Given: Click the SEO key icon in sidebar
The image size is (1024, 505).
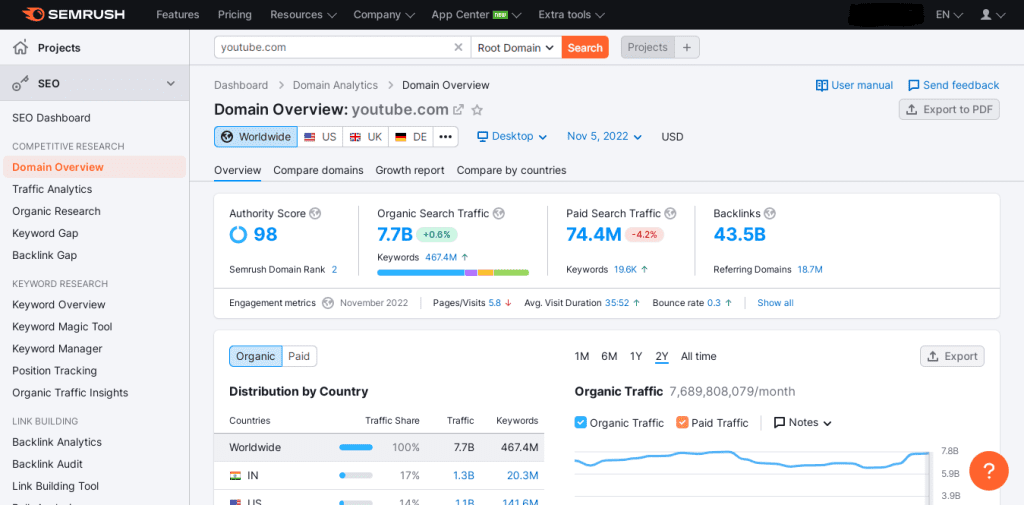Looking at the screenshot, I should coord(21,84).
